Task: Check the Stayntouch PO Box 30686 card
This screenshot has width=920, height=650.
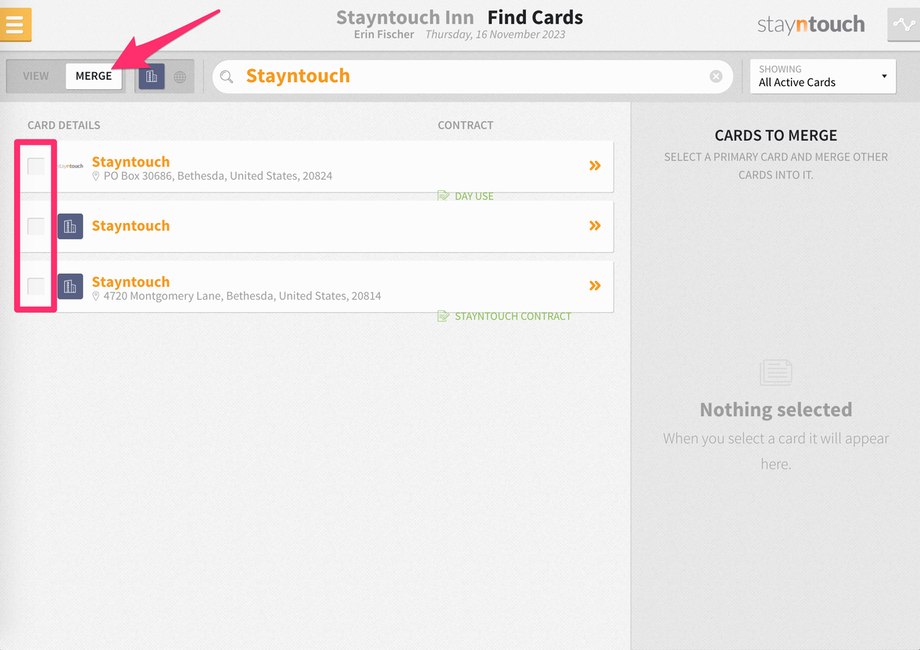Action: click(36, 166)
